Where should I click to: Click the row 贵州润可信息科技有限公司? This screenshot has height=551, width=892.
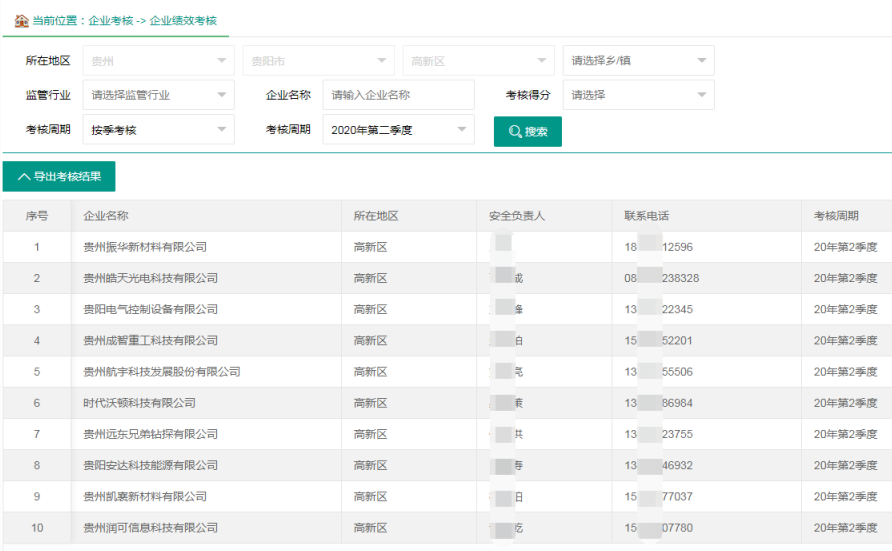(x=150, y=528)
